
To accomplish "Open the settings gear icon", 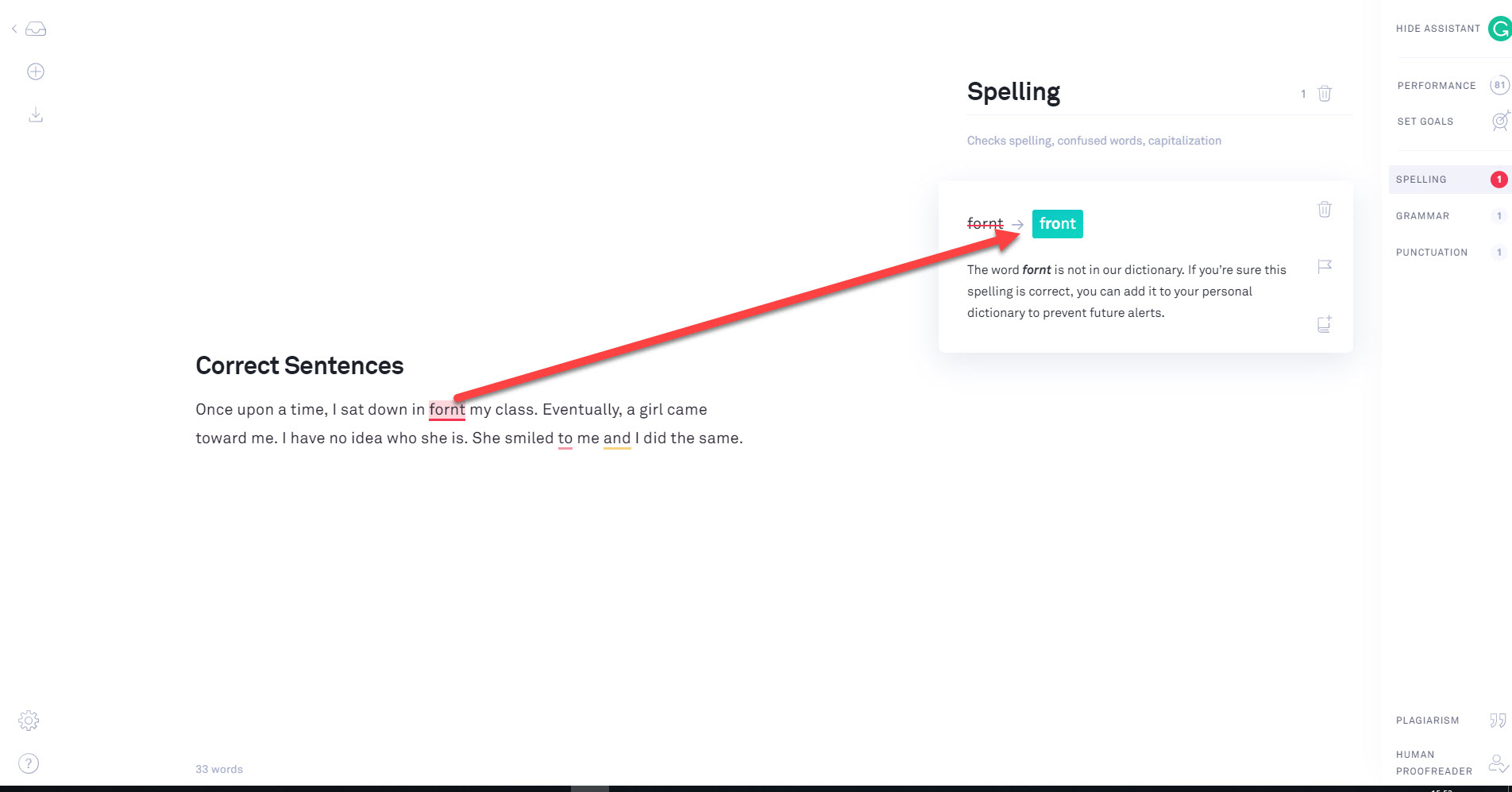I will (29, 721).
